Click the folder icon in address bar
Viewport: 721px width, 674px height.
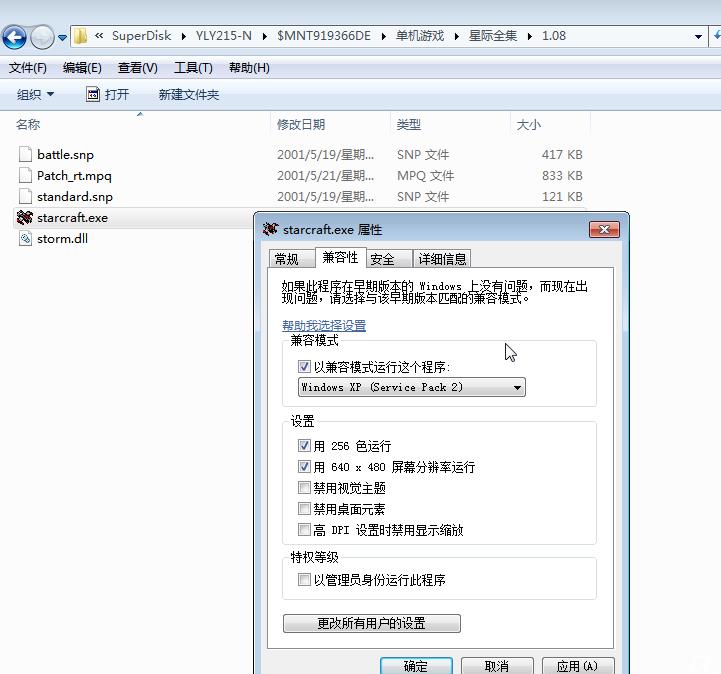point(80,36)
